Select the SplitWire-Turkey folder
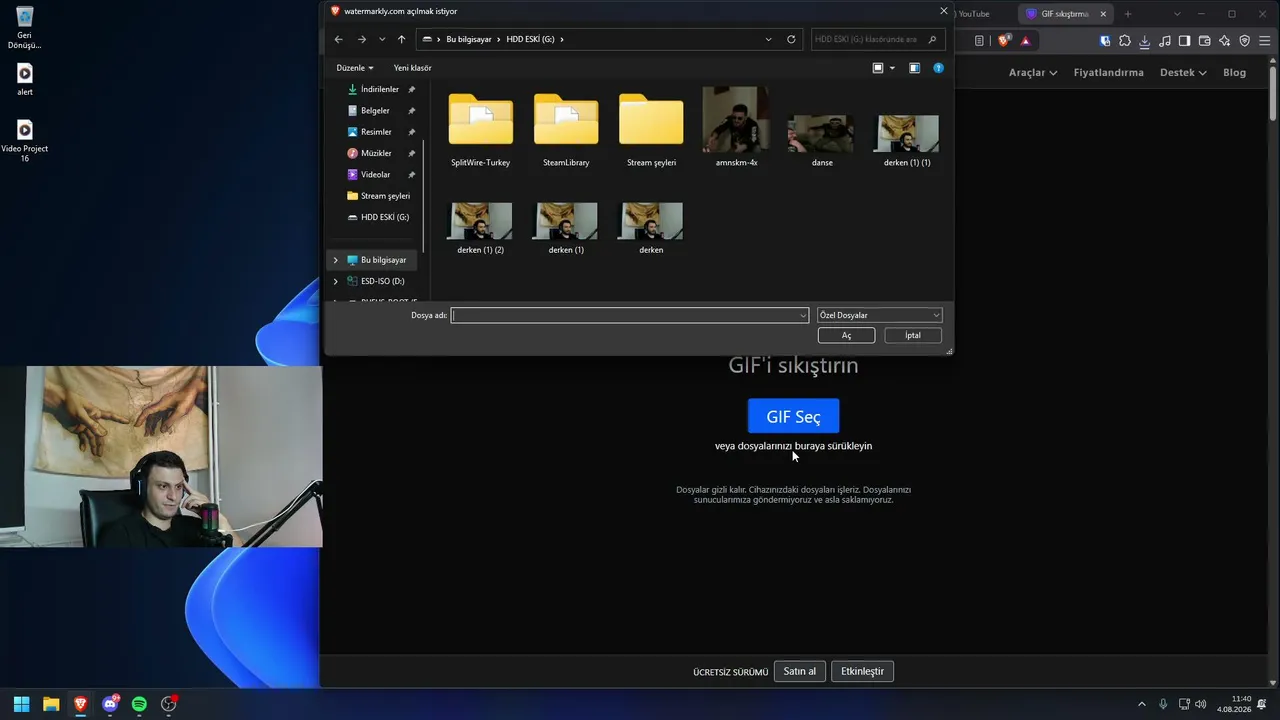The height and width of the screenshot is (720, 1280). 481,130
